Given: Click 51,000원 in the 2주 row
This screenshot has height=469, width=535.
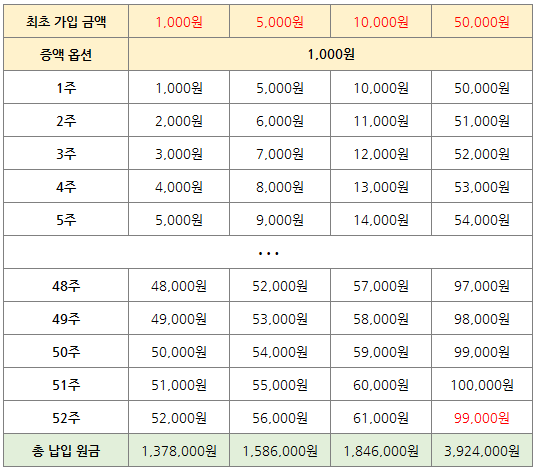Looking at the screenshot, I should [x=482, y=120].
